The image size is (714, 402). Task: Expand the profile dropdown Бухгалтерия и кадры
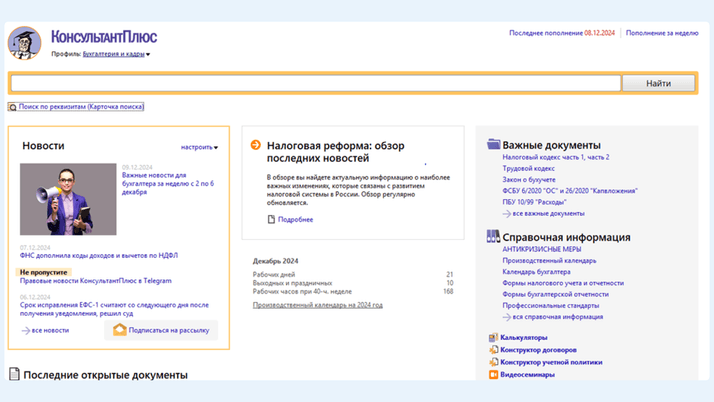coord(116,54)
